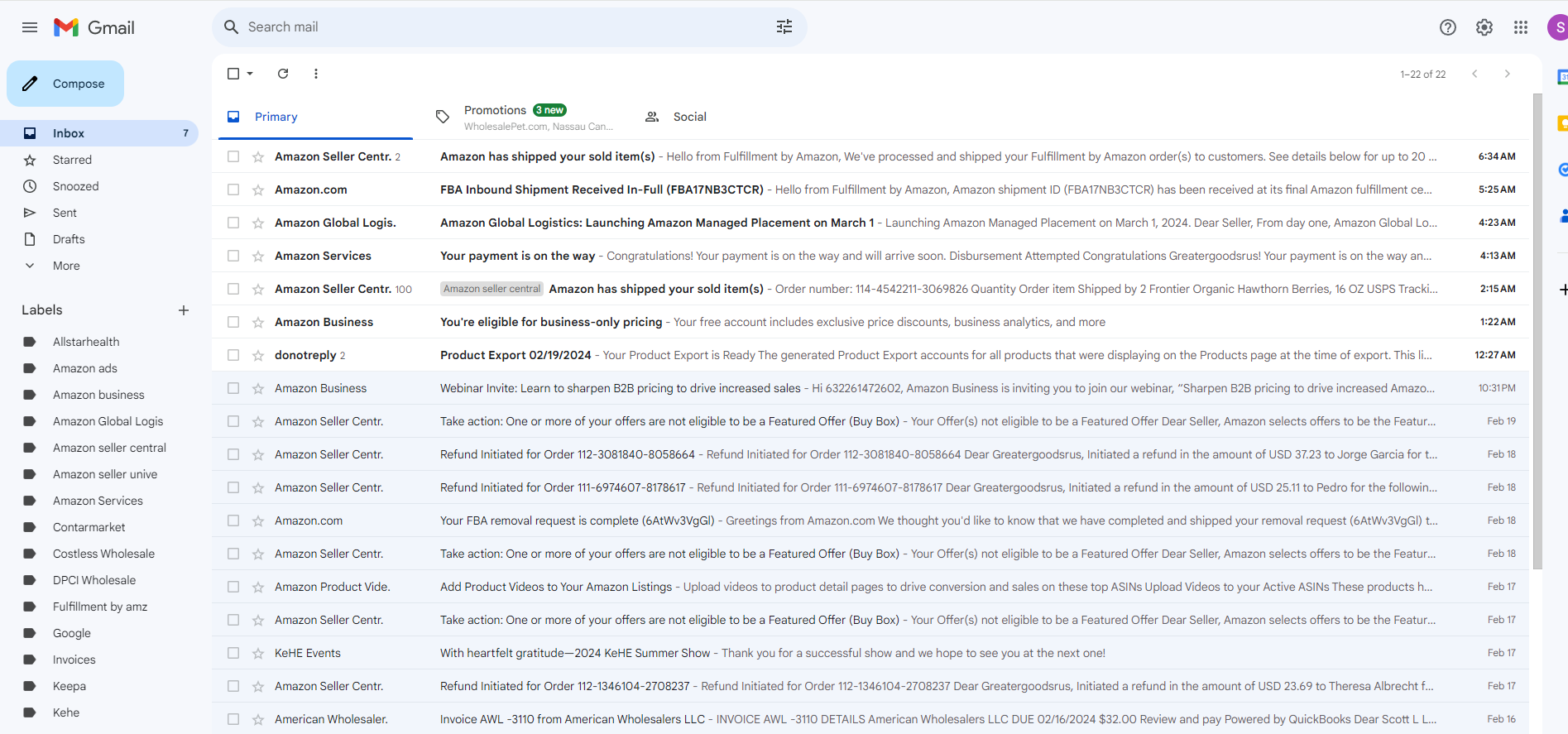The image size is (1568, 734).
Task: Star the Amazon Services payment email
Action: tap(258, 256)
